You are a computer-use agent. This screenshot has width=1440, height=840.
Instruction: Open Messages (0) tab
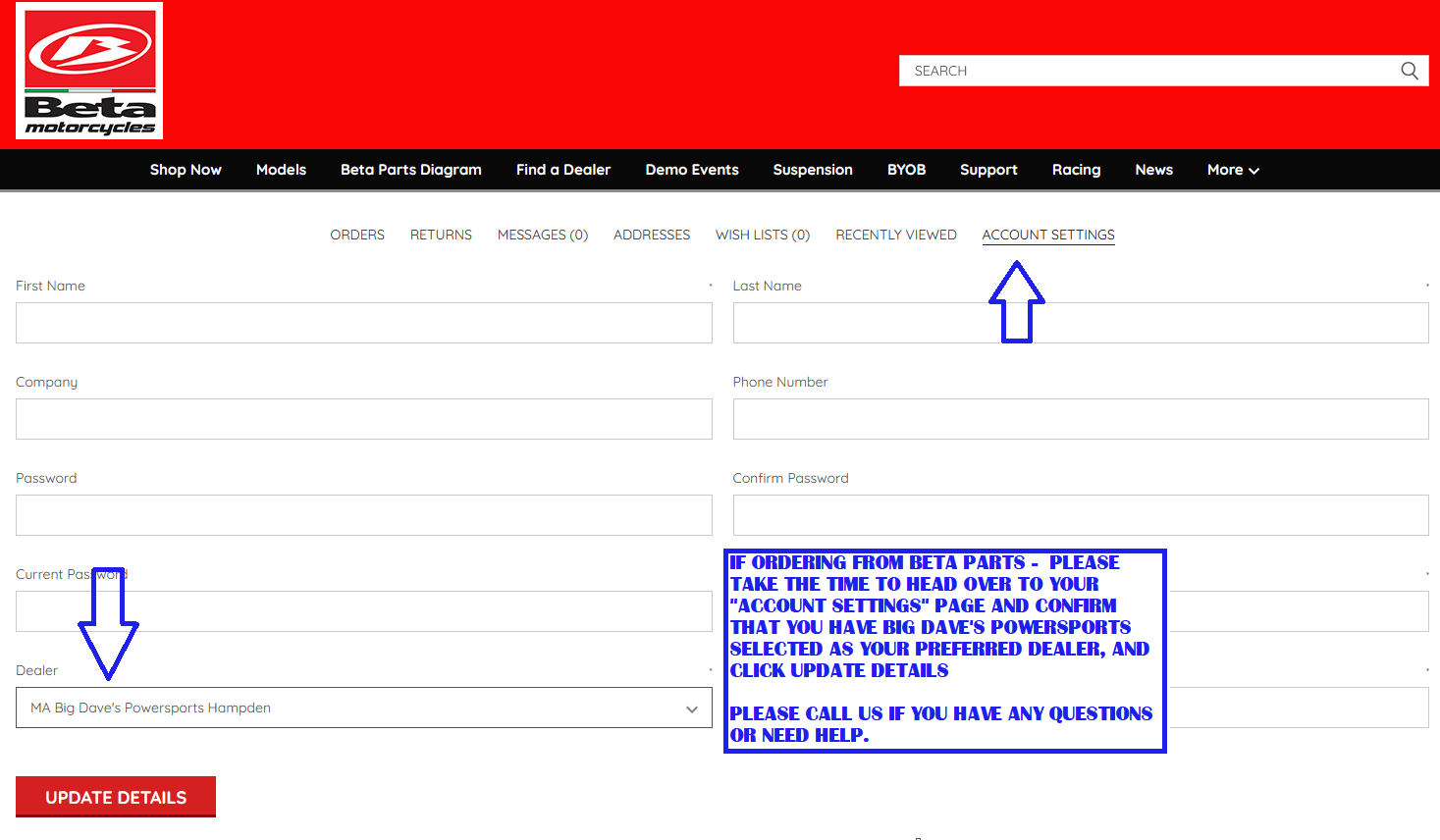coord(543,235)
